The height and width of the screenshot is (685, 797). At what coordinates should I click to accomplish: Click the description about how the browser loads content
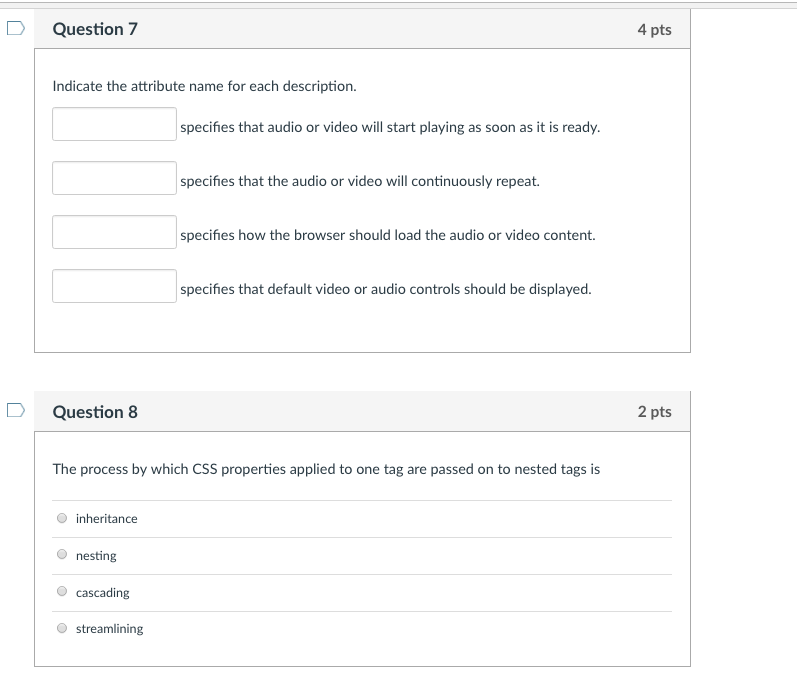388,235
